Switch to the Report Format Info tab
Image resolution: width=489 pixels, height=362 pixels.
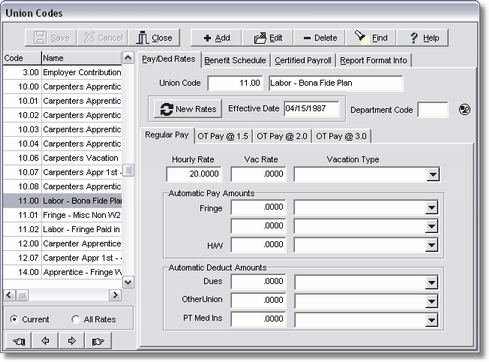click(373, 60)
